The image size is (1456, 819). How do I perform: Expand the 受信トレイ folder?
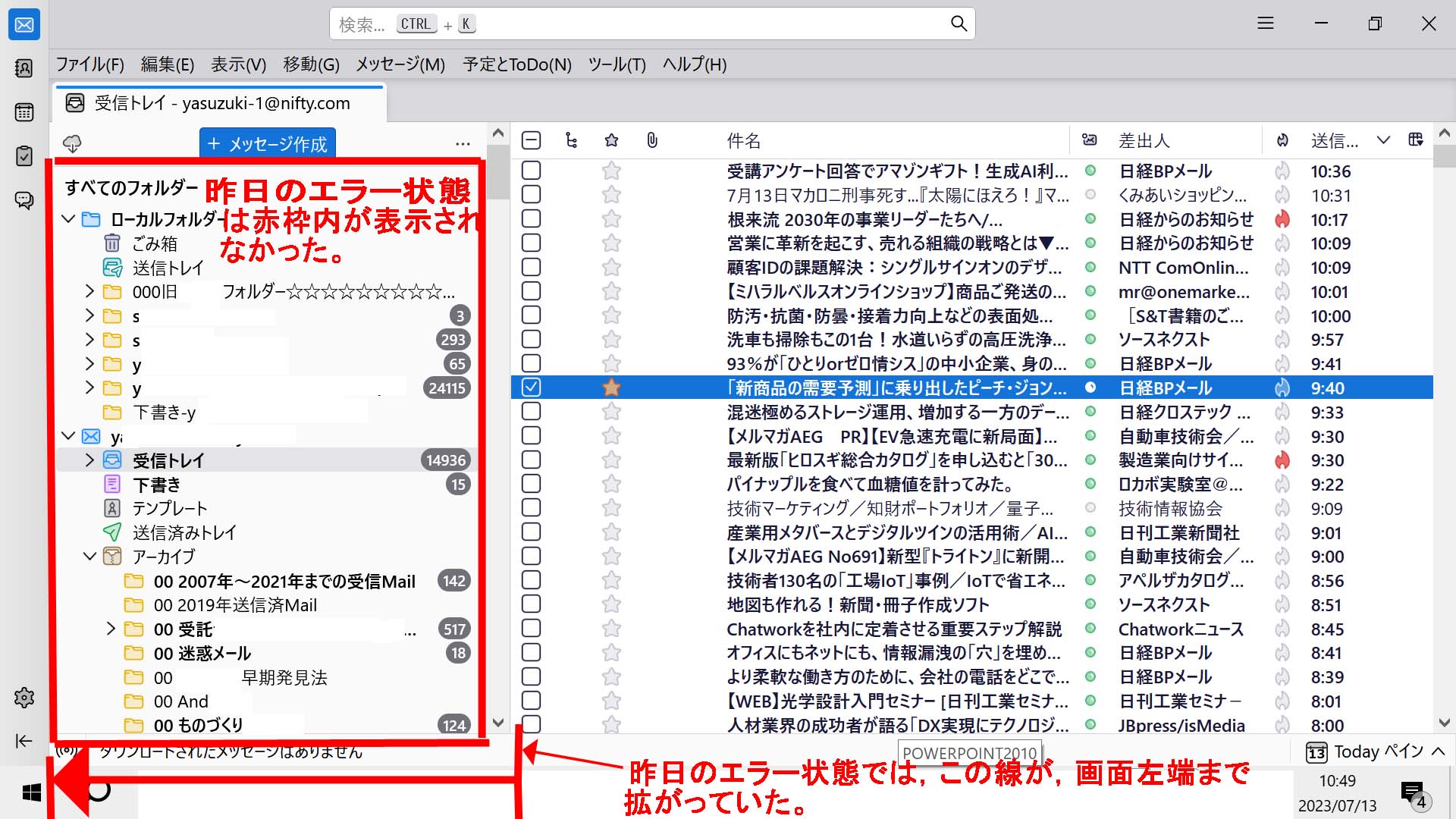[89, 460]
